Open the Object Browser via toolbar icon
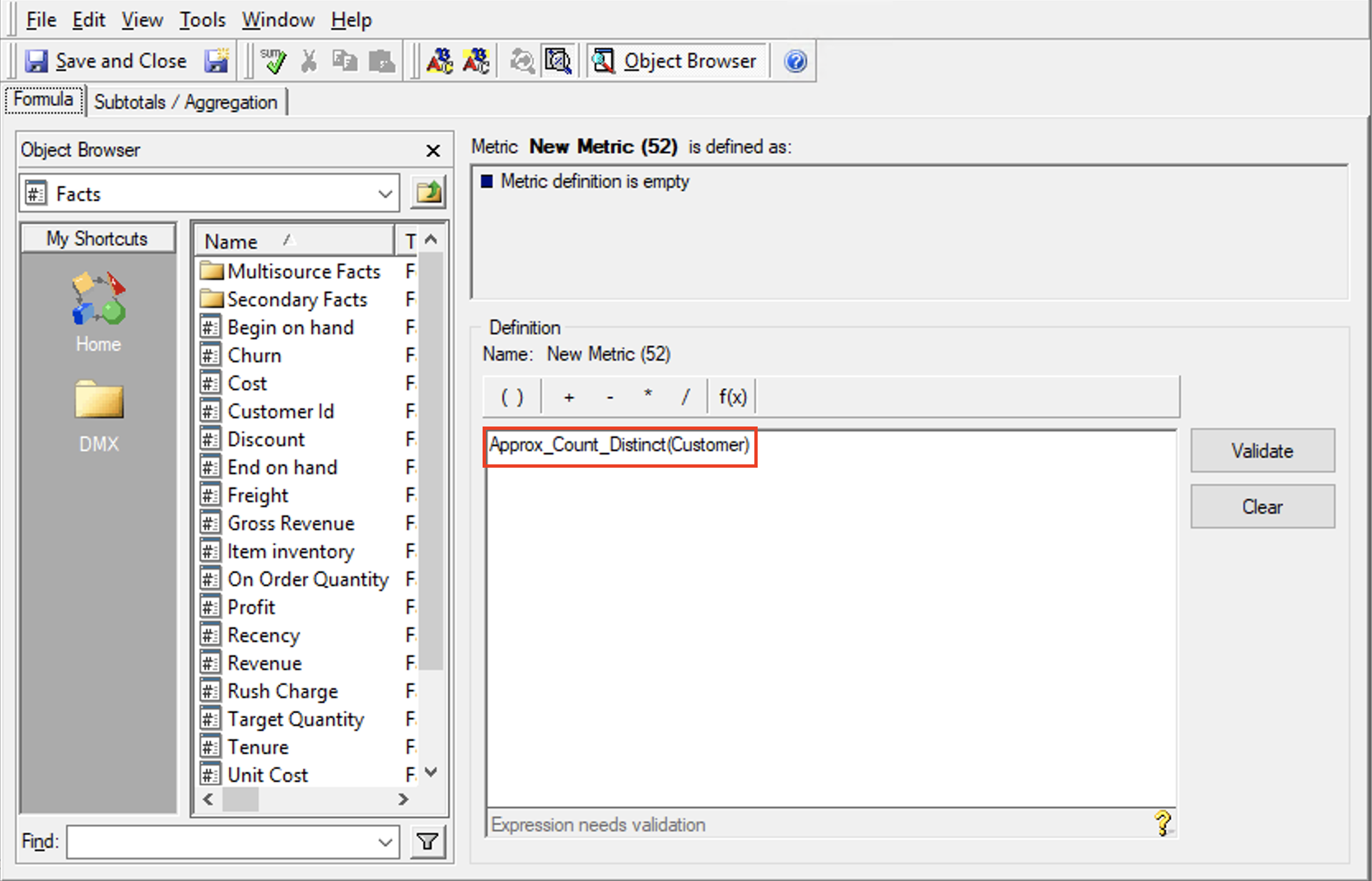The height and width of the screenshot is (881, 1372). coord(604,60)
